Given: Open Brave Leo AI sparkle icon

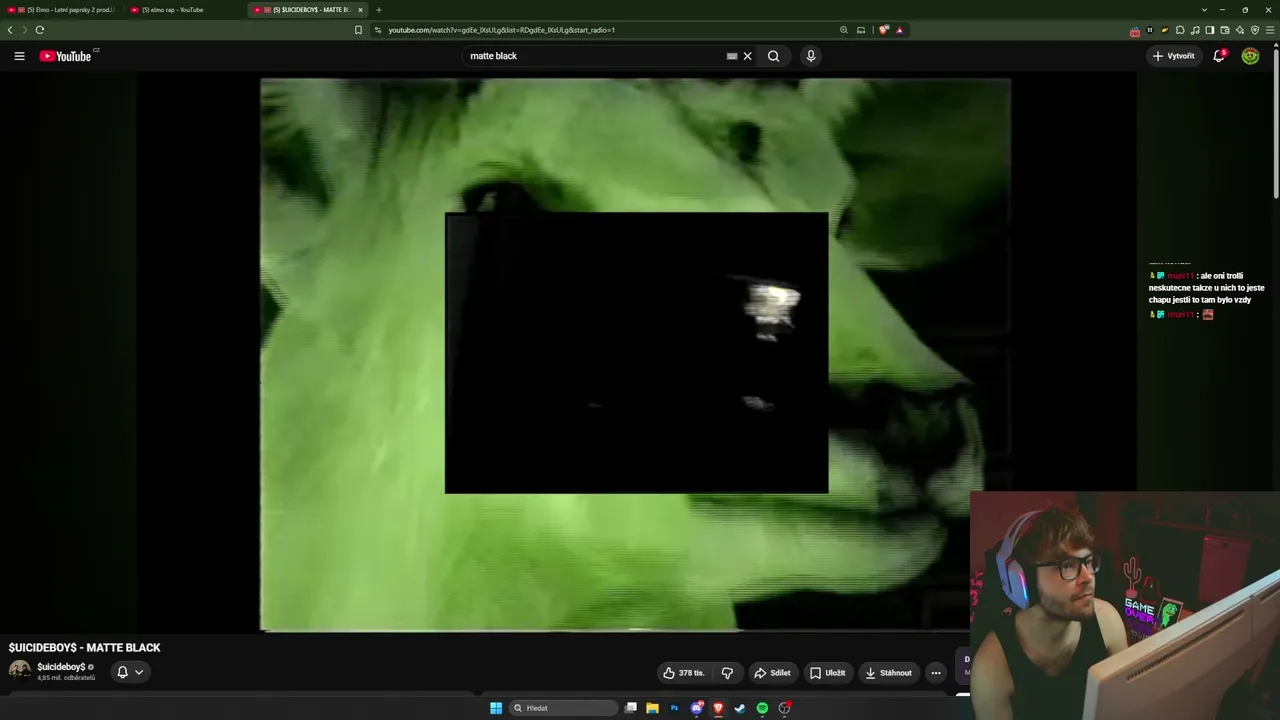Looking at the screenshot, I should (x=1240, y=30).
